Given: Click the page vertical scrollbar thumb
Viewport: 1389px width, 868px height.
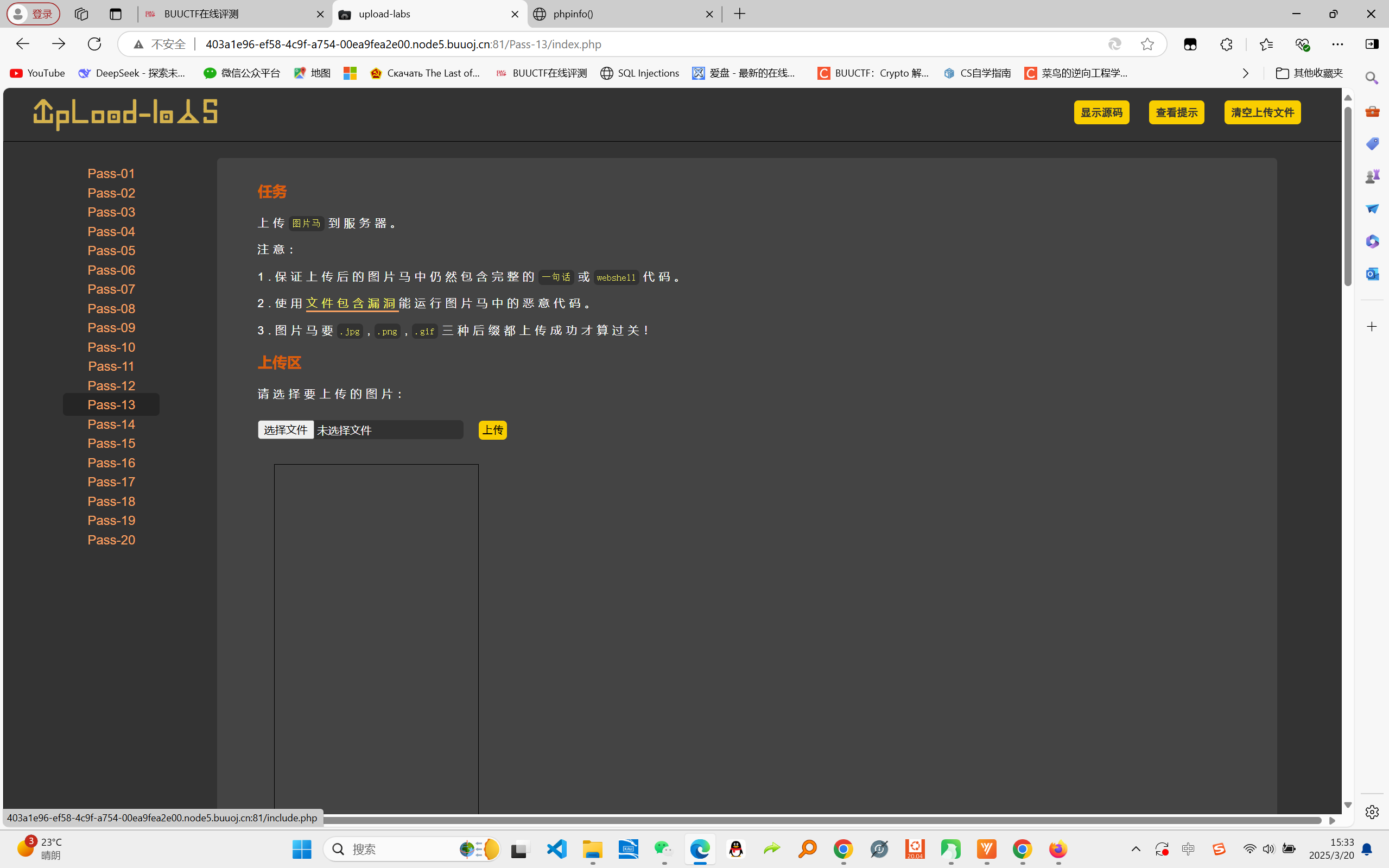Looking at the screenshot, I should (x=1348, y=195).
